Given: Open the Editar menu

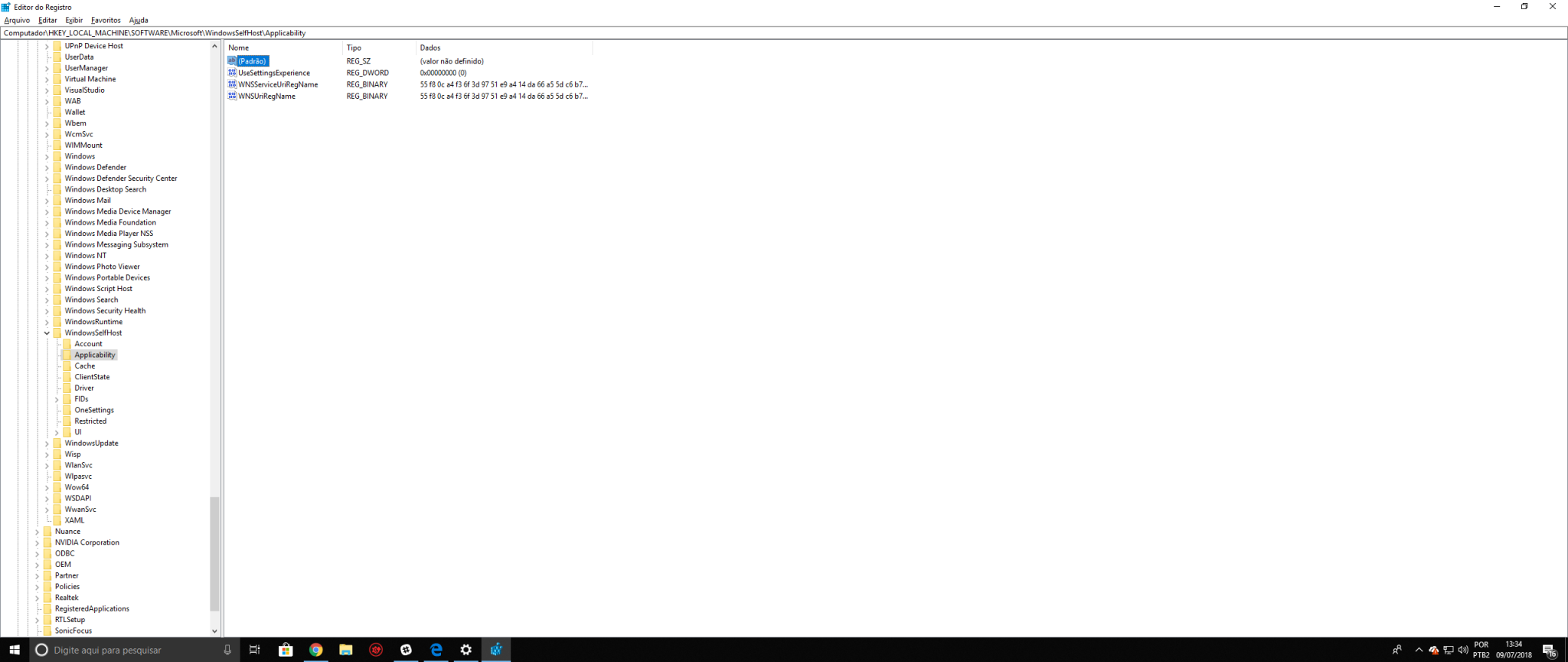Looking at the screenshot, I should point(47,20).
